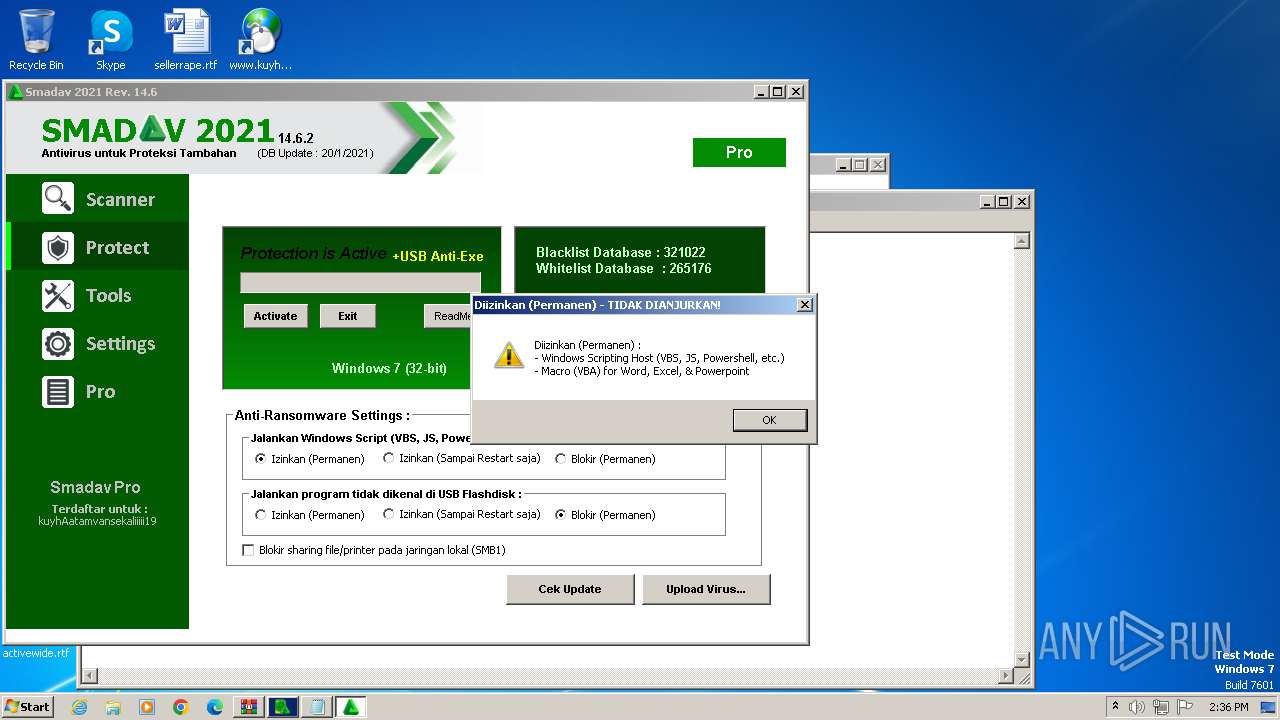
Task: Select Izinkan (Sampai Restart saja) for Windows Script
Action: click(x=389, y=459)
